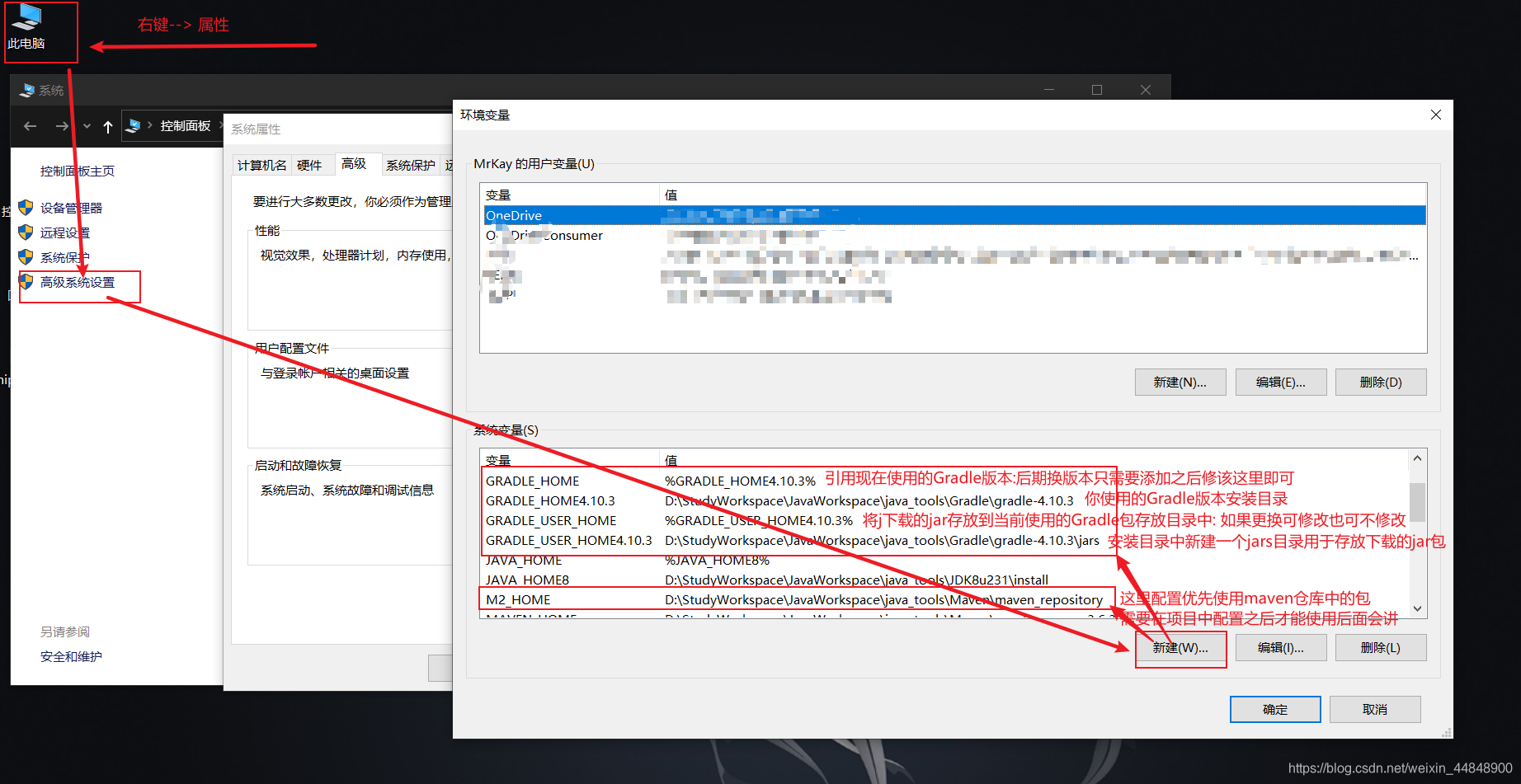Click shield icon beside 远程设置

tap(26, 232)
